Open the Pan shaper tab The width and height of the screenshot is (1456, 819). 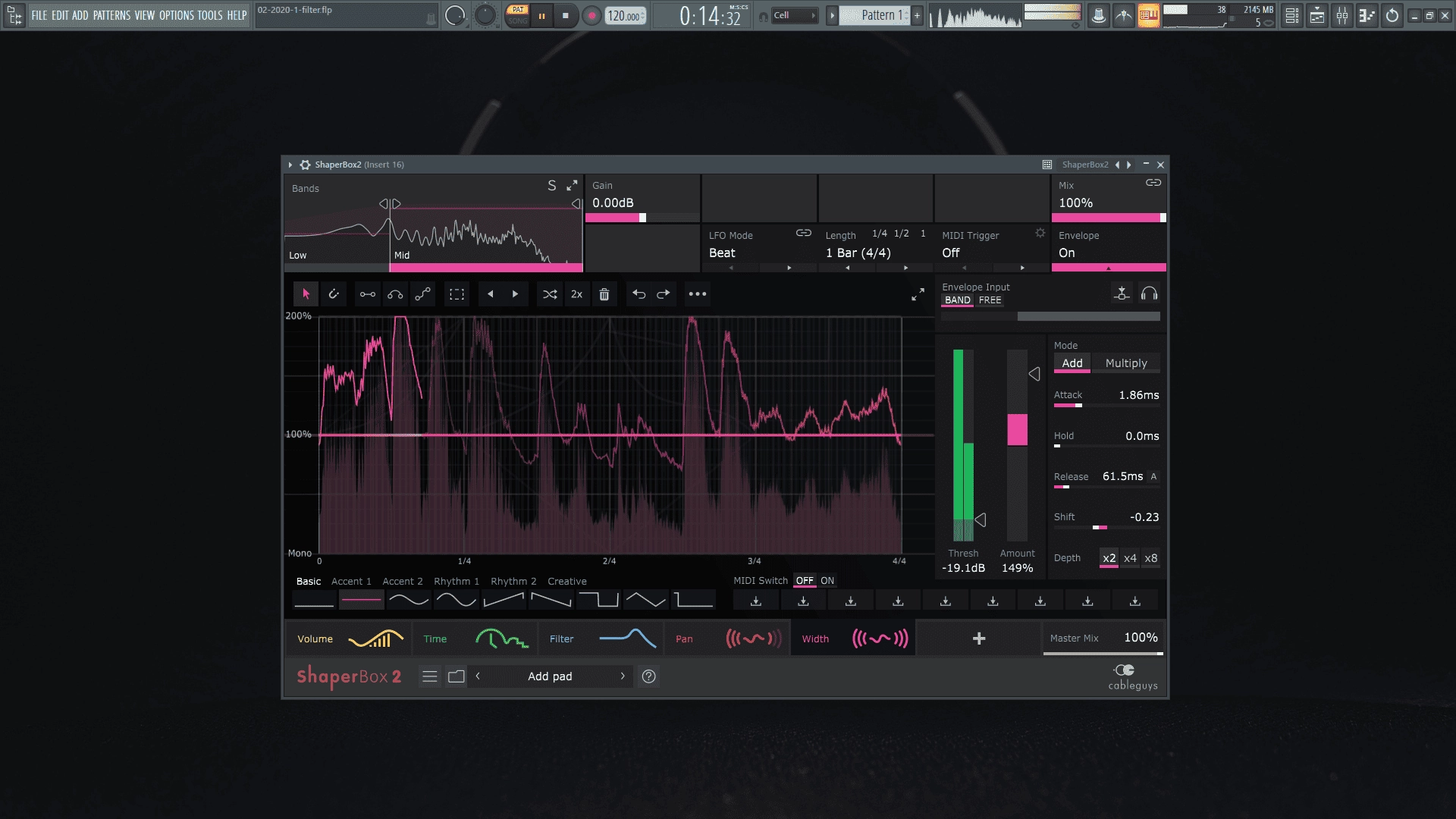726,639
